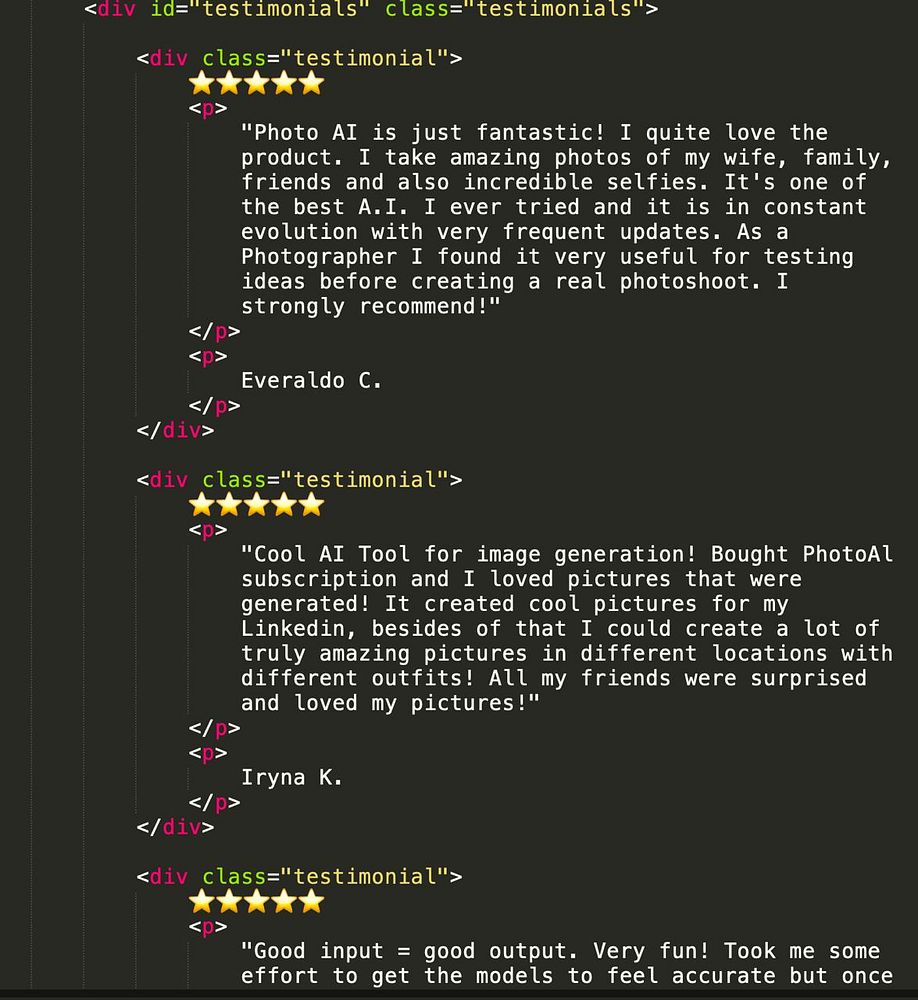The image size is (918, 1000).
Task: Click first star in second testimonial rating
Action: point(203,505)
